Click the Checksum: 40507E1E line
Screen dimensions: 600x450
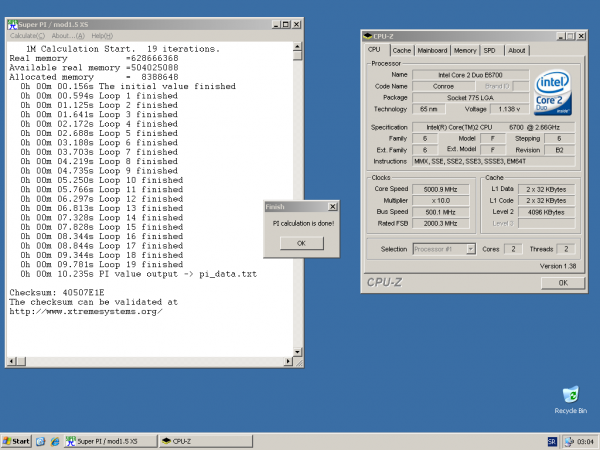click(57, 293)
